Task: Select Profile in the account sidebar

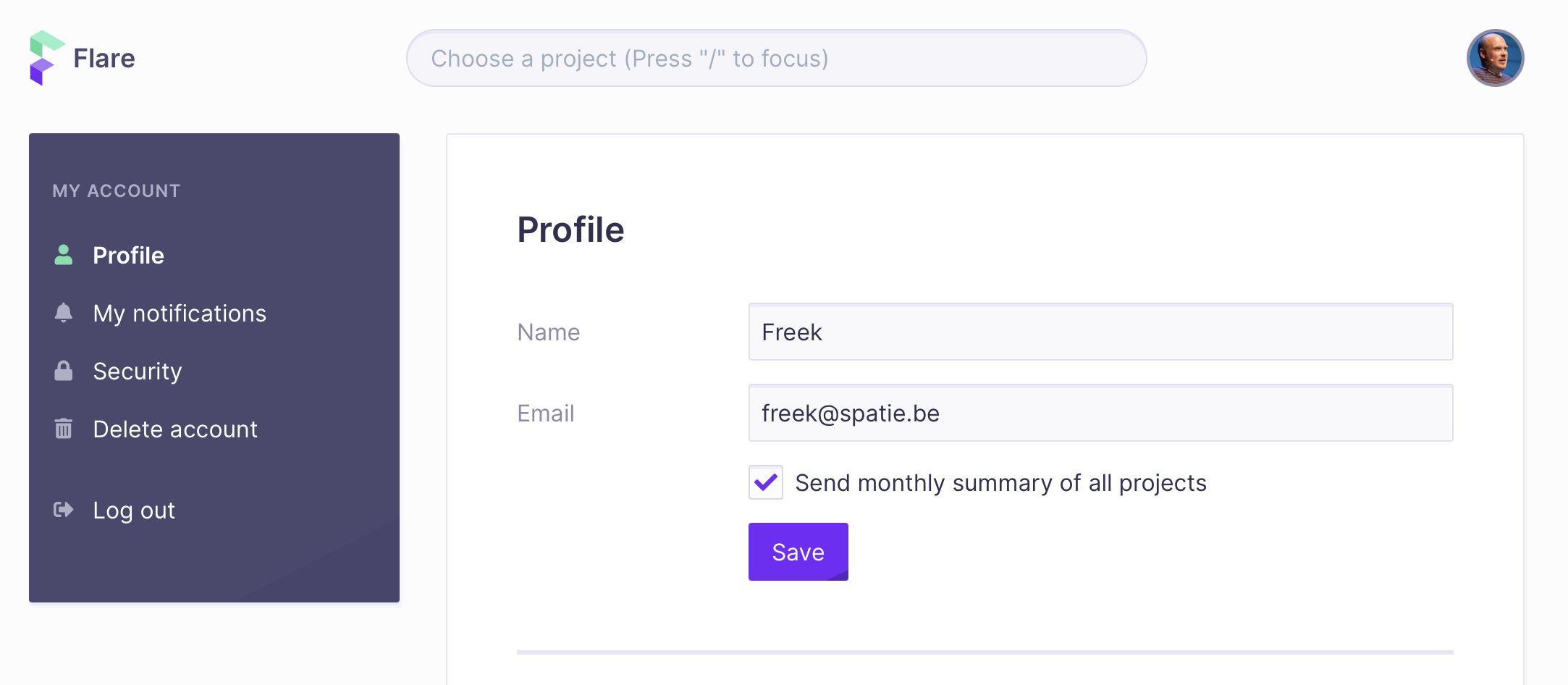Action: click(128, 255)
